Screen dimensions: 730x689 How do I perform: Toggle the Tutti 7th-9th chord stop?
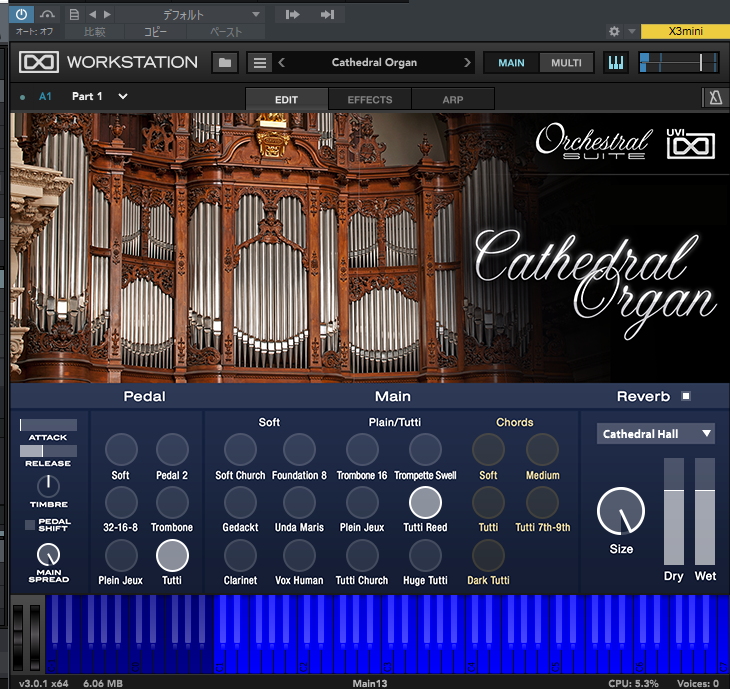pyautogui.click(x=542, y=503)
